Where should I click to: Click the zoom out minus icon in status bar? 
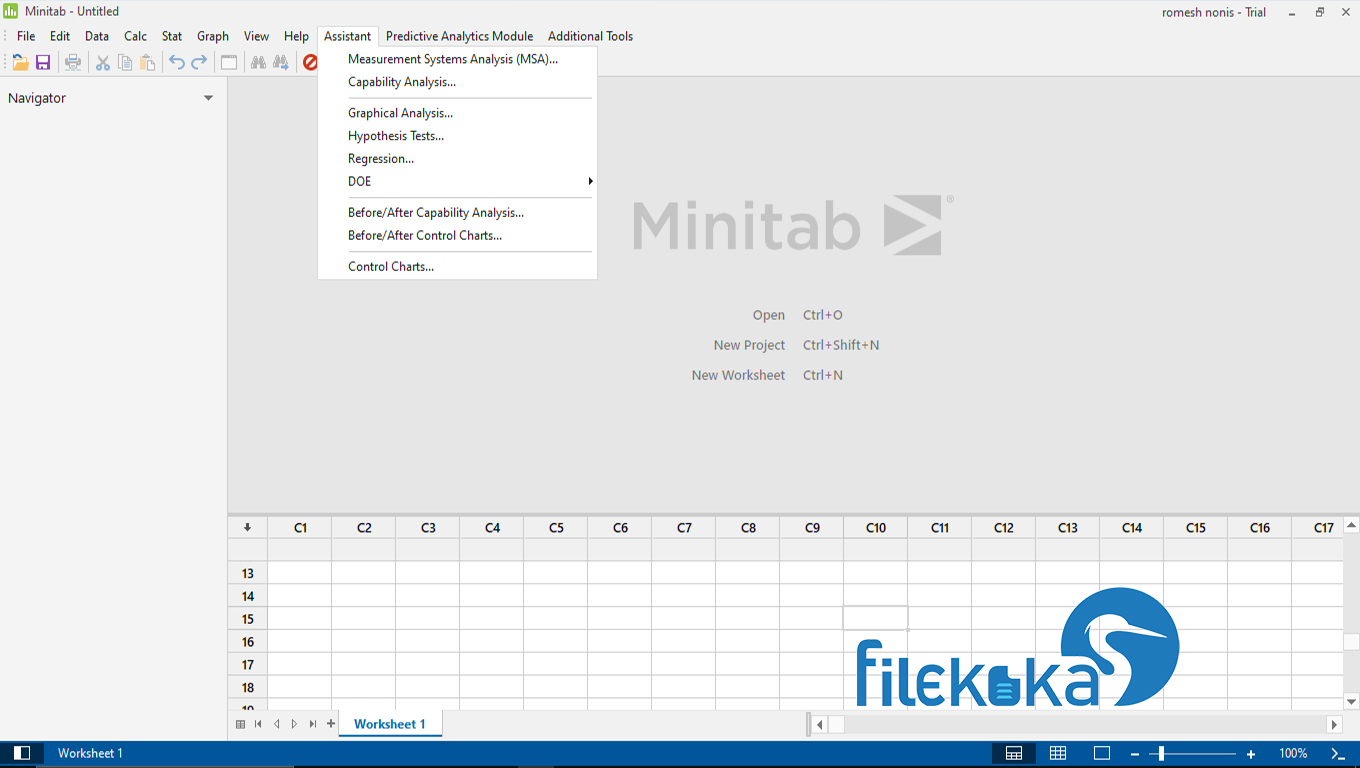[1135, 754]
